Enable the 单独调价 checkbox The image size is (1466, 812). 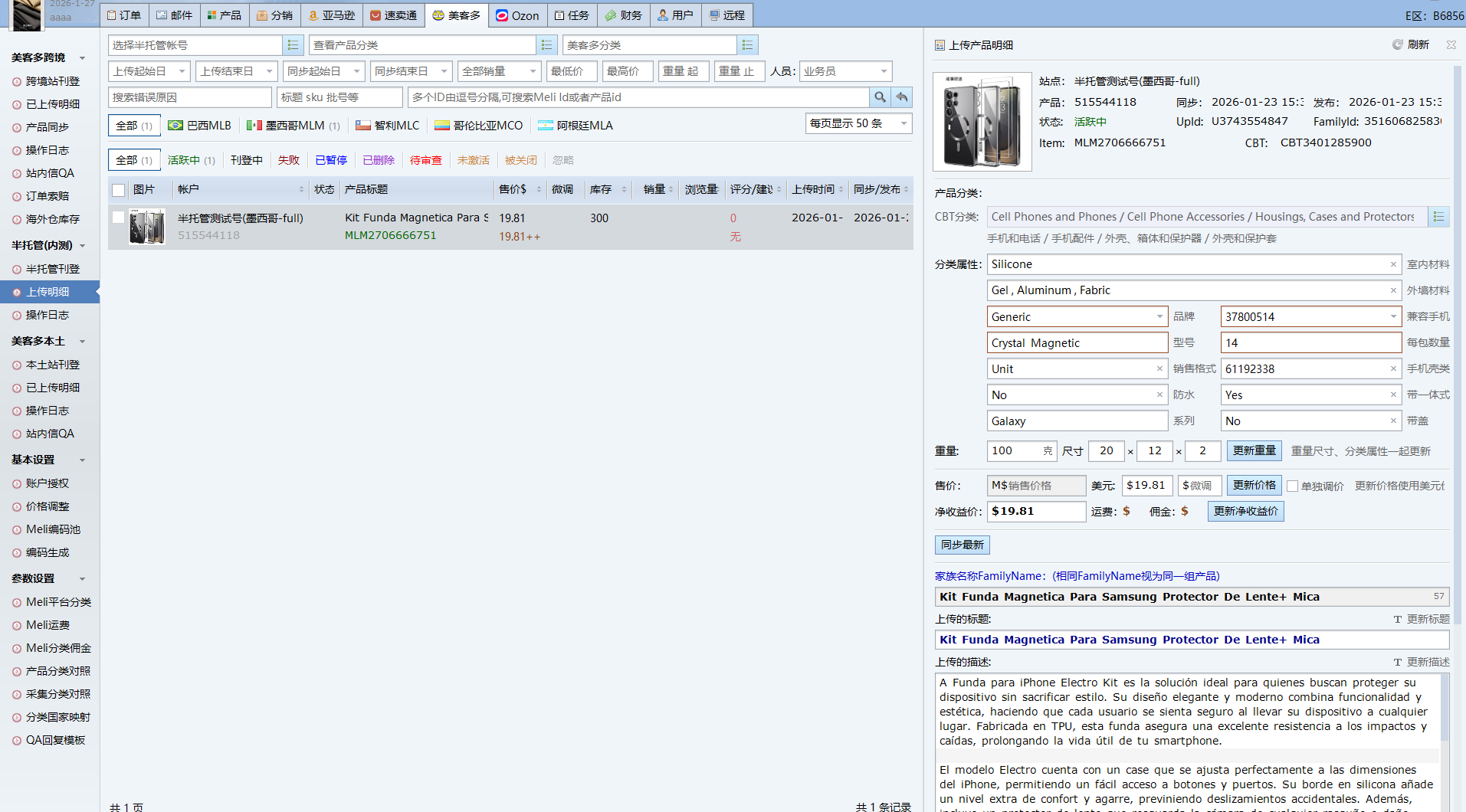click(1293, 486)
